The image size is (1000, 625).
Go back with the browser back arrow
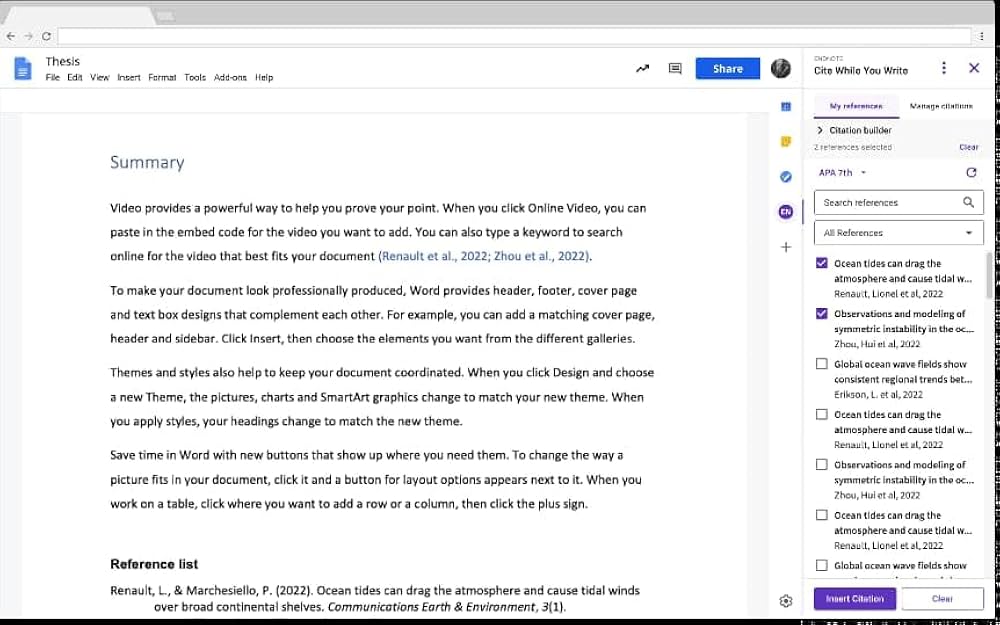coord(10,36)
